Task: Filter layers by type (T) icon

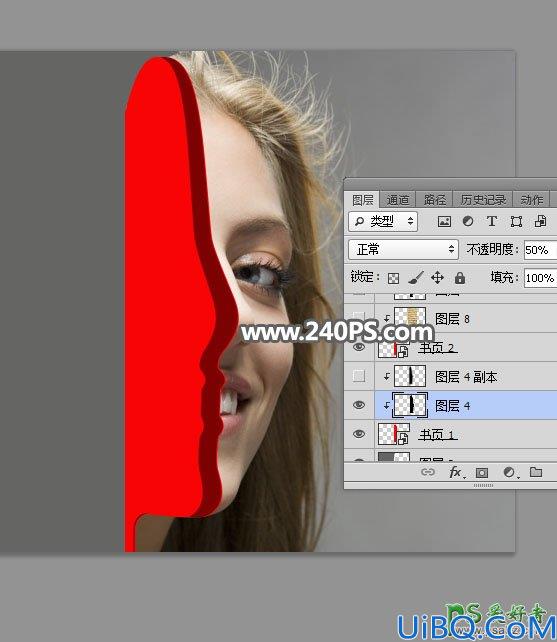Action: click(x=491, y=222)
